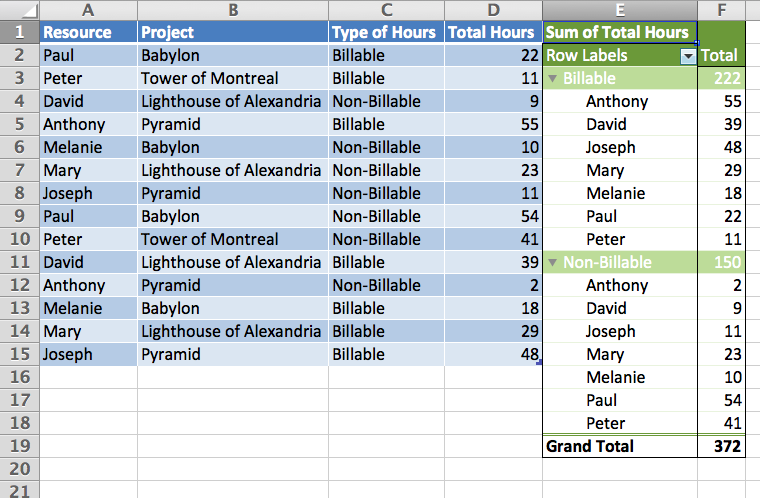The width and height of the screenshot is (760, 498).
Task: Select Anthony in cell A5
Action: [x=88, y=124]
